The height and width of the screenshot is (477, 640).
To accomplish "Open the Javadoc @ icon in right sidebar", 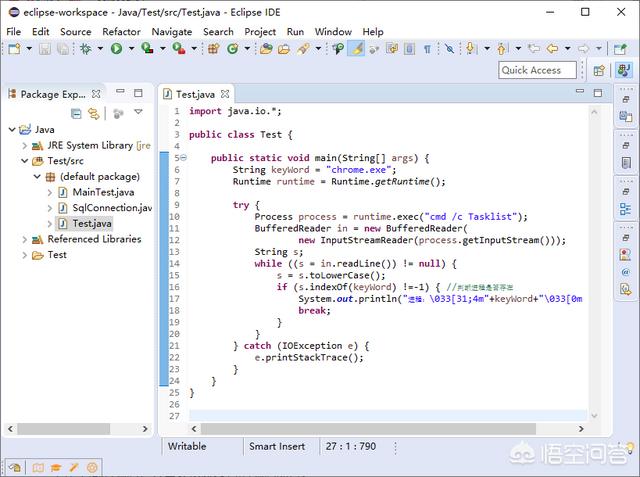I will click(x=625, y=272).
